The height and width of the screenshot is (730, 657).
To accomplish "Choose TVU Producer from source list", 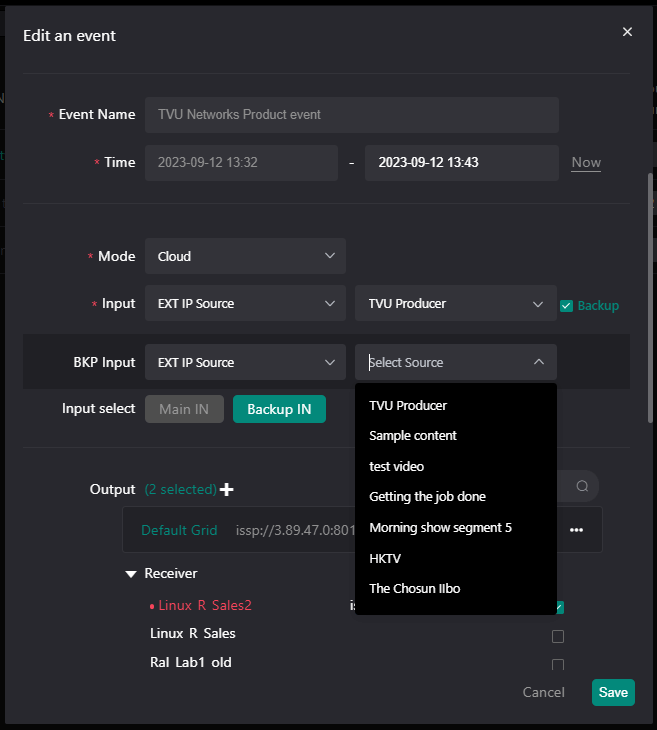I will tap(456, 406).
